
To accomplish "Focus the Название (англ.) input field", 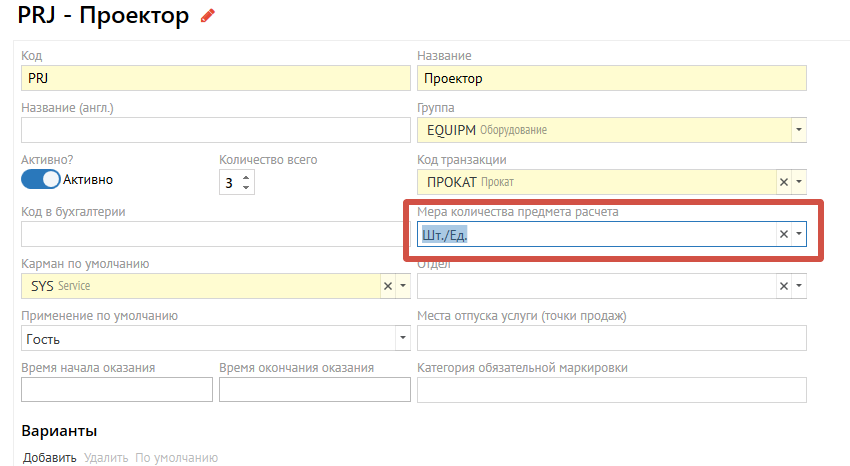I will click(215, 130).
